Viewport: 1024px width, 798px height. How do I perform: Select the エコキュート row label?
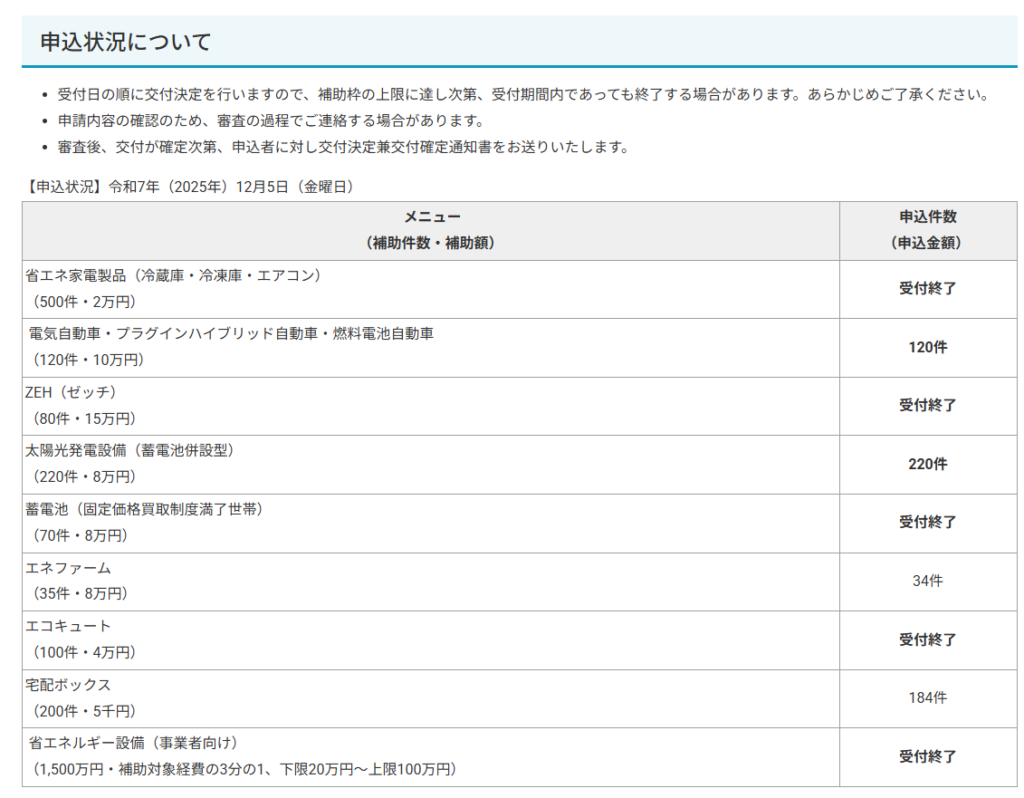[x=68, y=626]
